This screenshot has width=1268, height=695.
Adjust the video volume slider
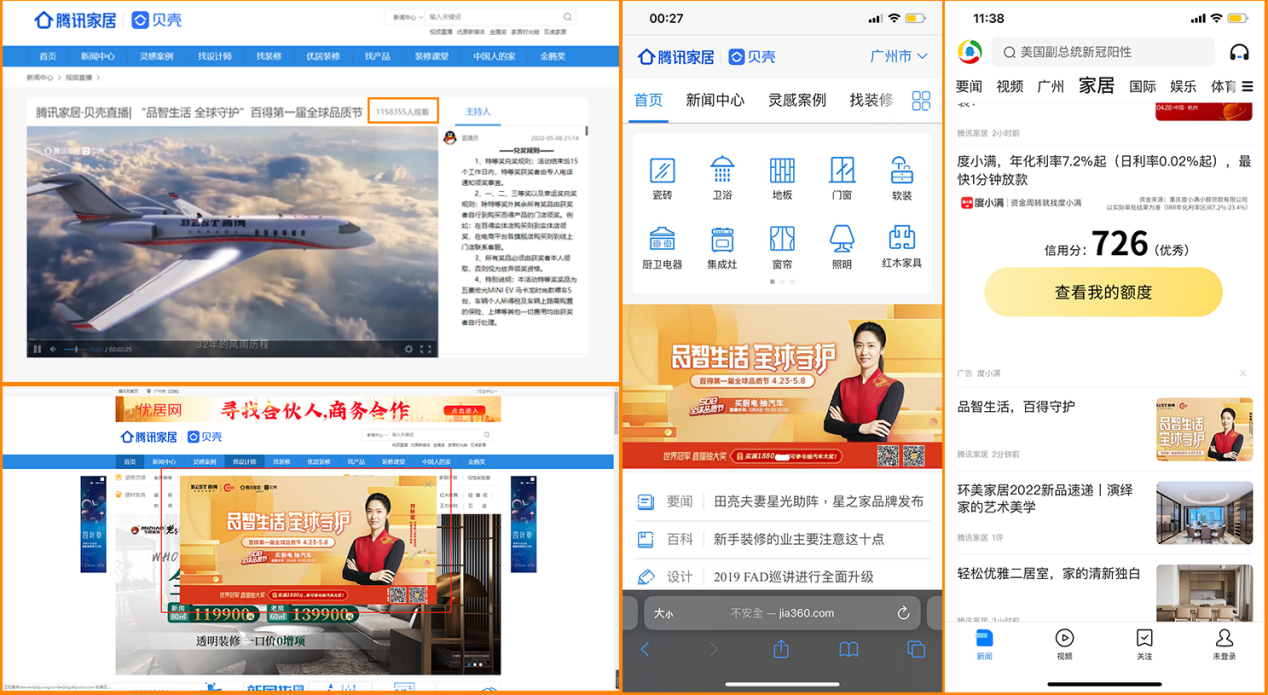tap(76, 349)
